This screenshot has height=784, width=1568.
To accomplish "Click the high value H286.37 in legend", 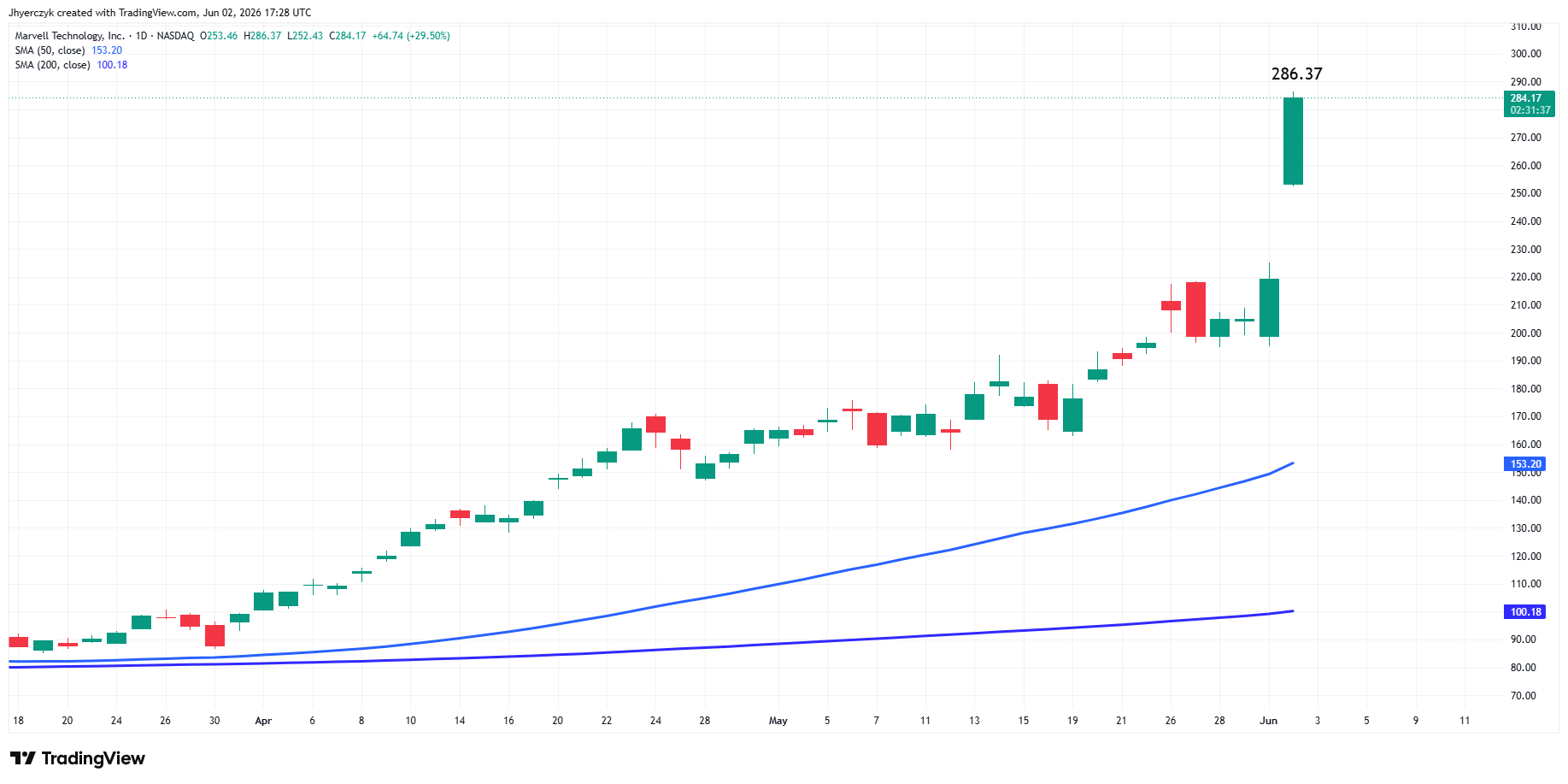I will click(262, 36).
